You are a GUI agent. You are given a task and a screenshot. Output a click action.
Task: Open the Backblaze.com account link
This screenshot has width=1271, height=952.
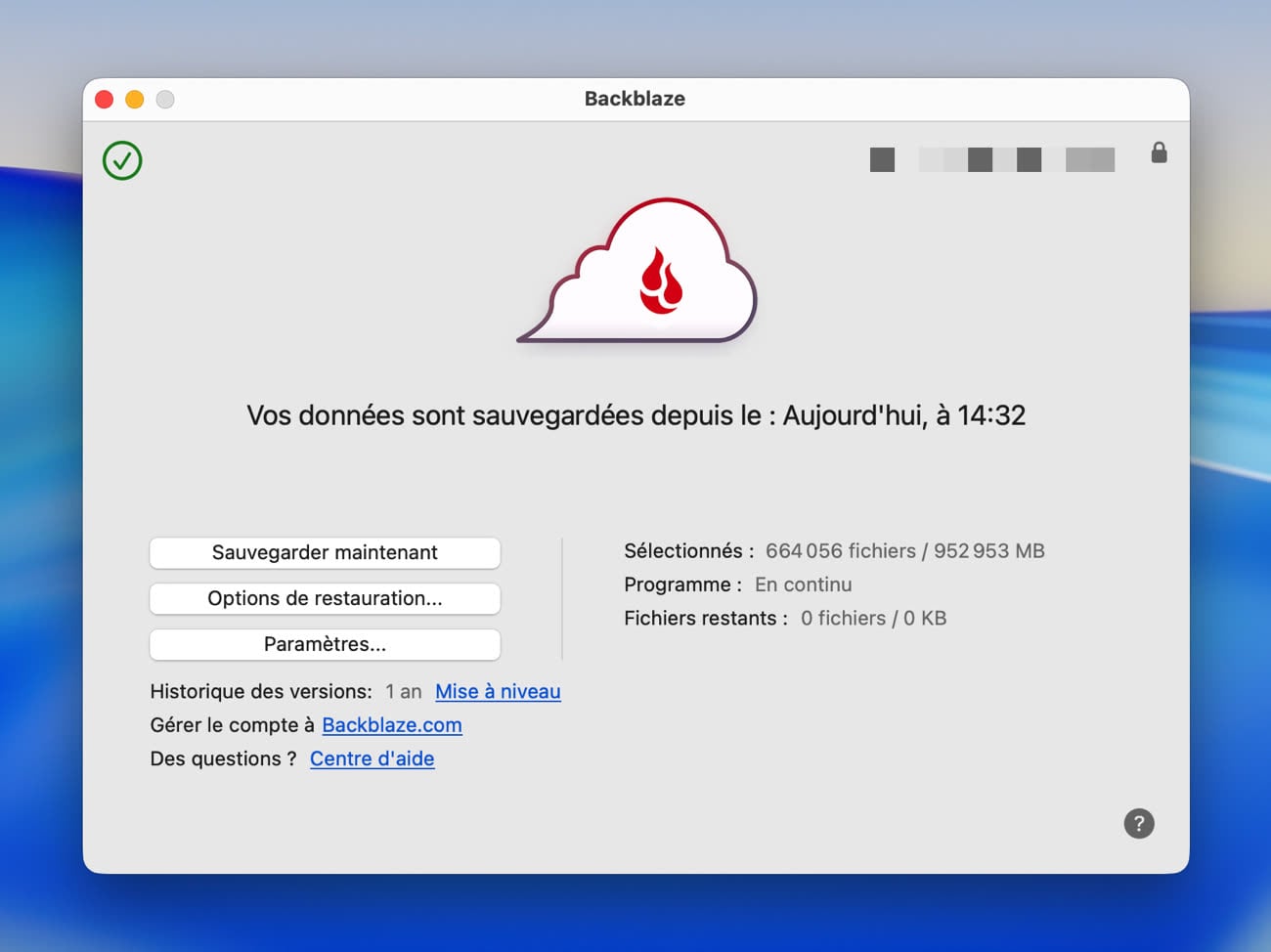pos(391,725)
